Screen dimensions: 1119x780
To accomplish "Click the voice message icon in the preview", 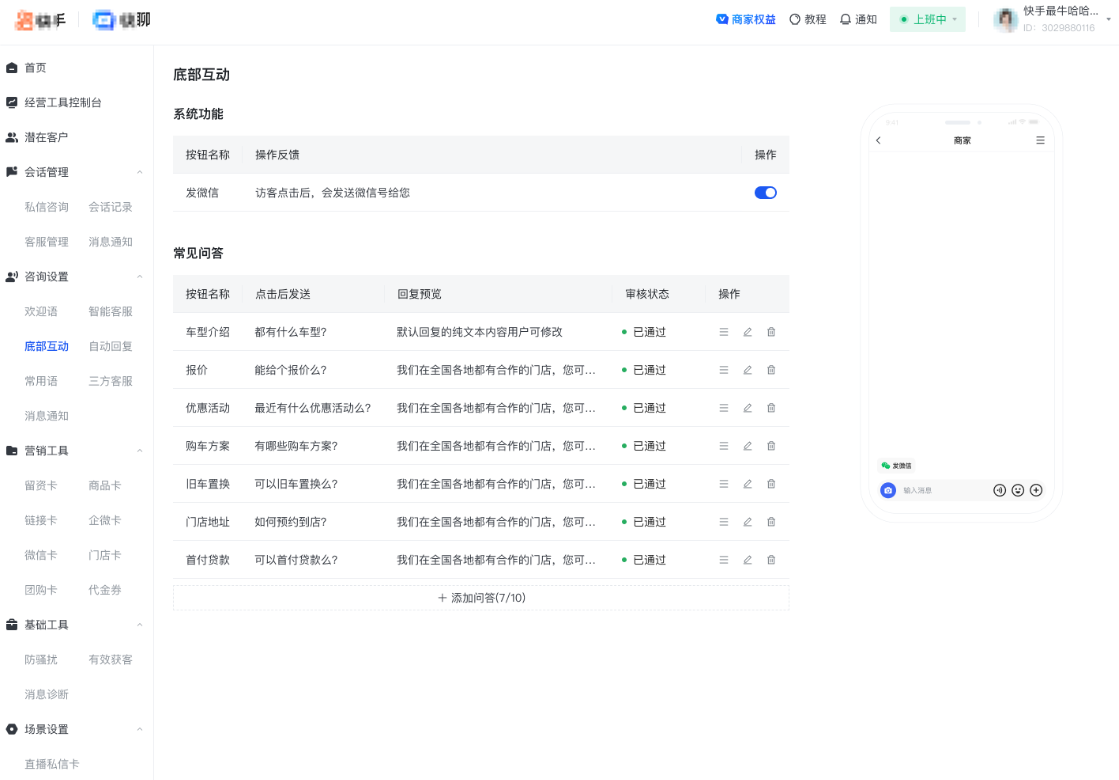I will [x=1000, y=490].
